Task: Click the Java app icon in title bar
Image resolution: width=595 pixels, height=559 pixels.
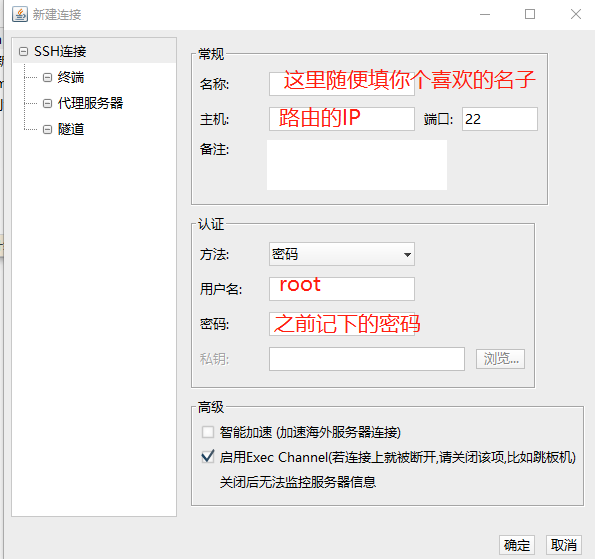Action: 20,14
